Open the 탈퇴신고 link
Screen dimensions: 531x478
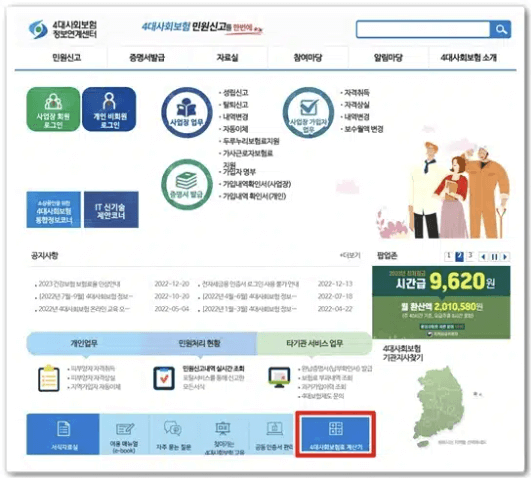click(x=235, y=105)
